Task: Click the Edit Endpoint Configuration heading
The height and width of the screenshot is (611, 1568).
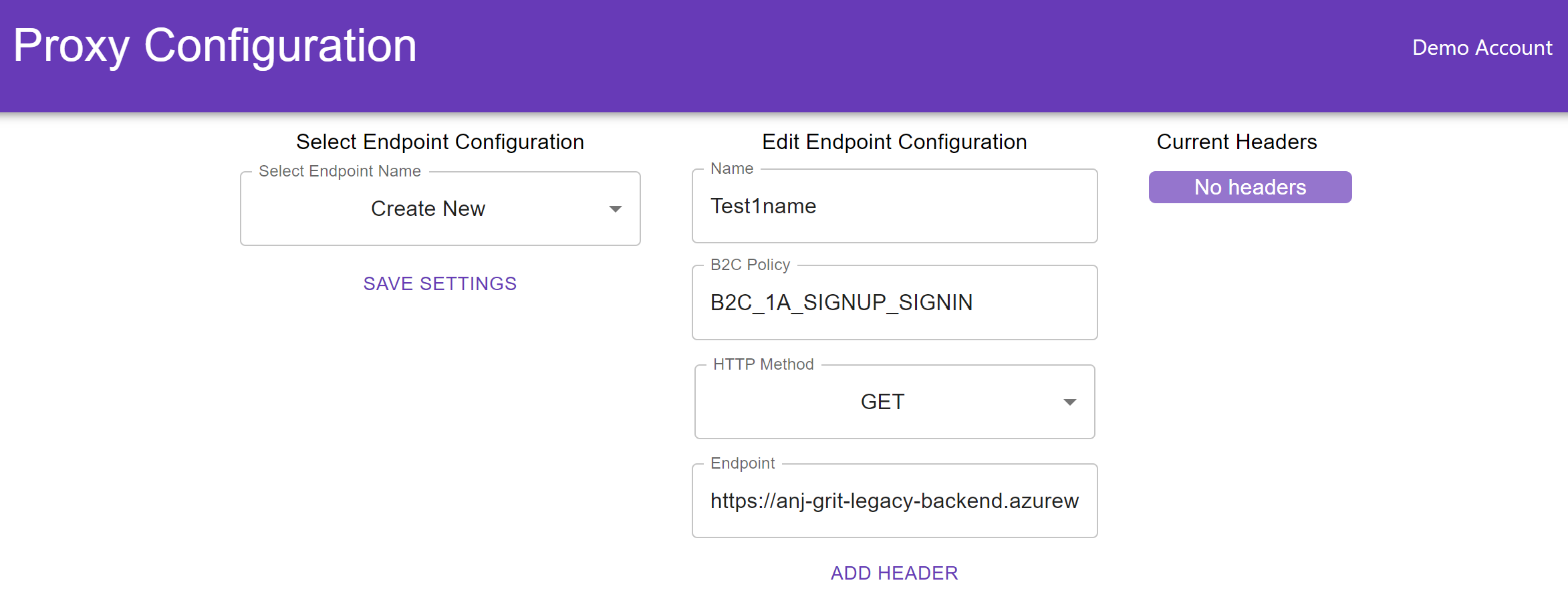Action: pyautogui.click(x=894, y=142)
